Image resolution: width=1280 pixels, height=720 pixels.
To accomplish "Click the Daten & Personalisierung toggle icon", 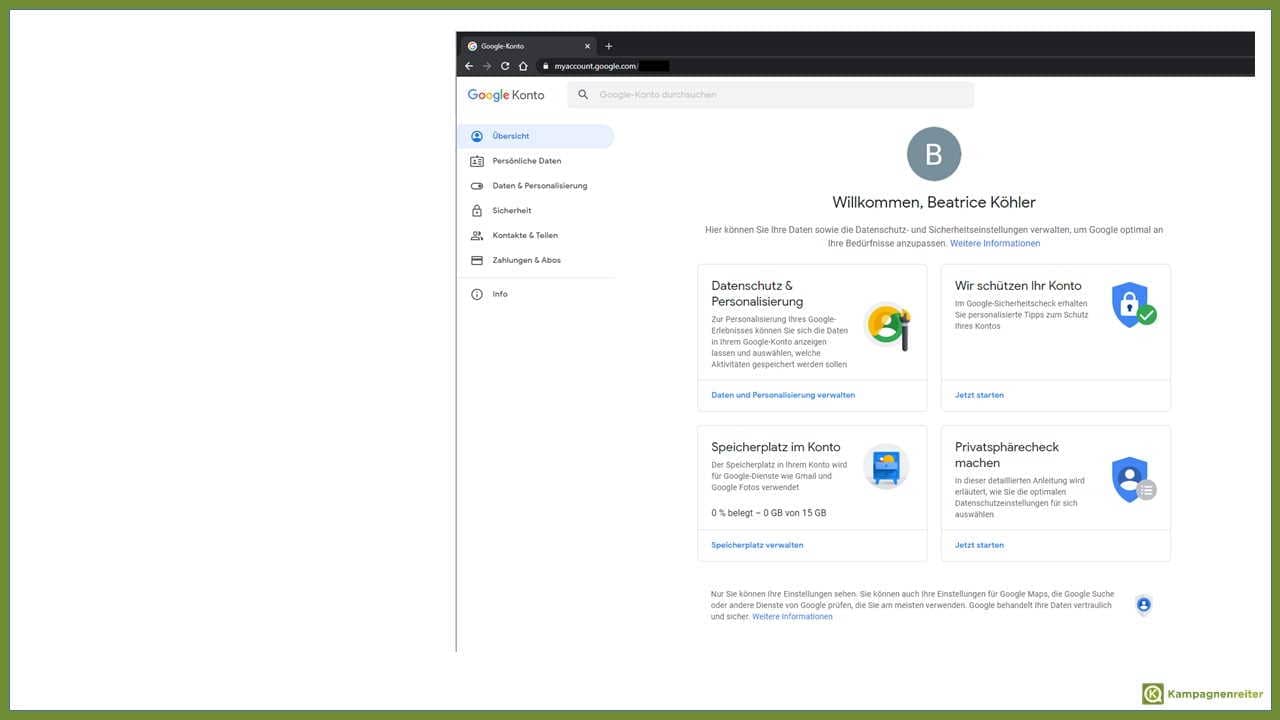I will click(476, 186).
